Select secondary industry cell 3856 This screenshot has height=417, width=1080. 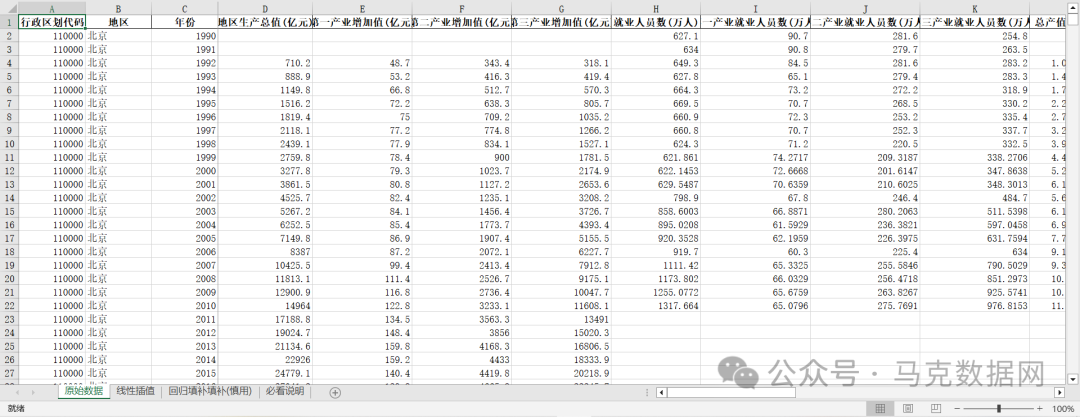coord(462,333)
